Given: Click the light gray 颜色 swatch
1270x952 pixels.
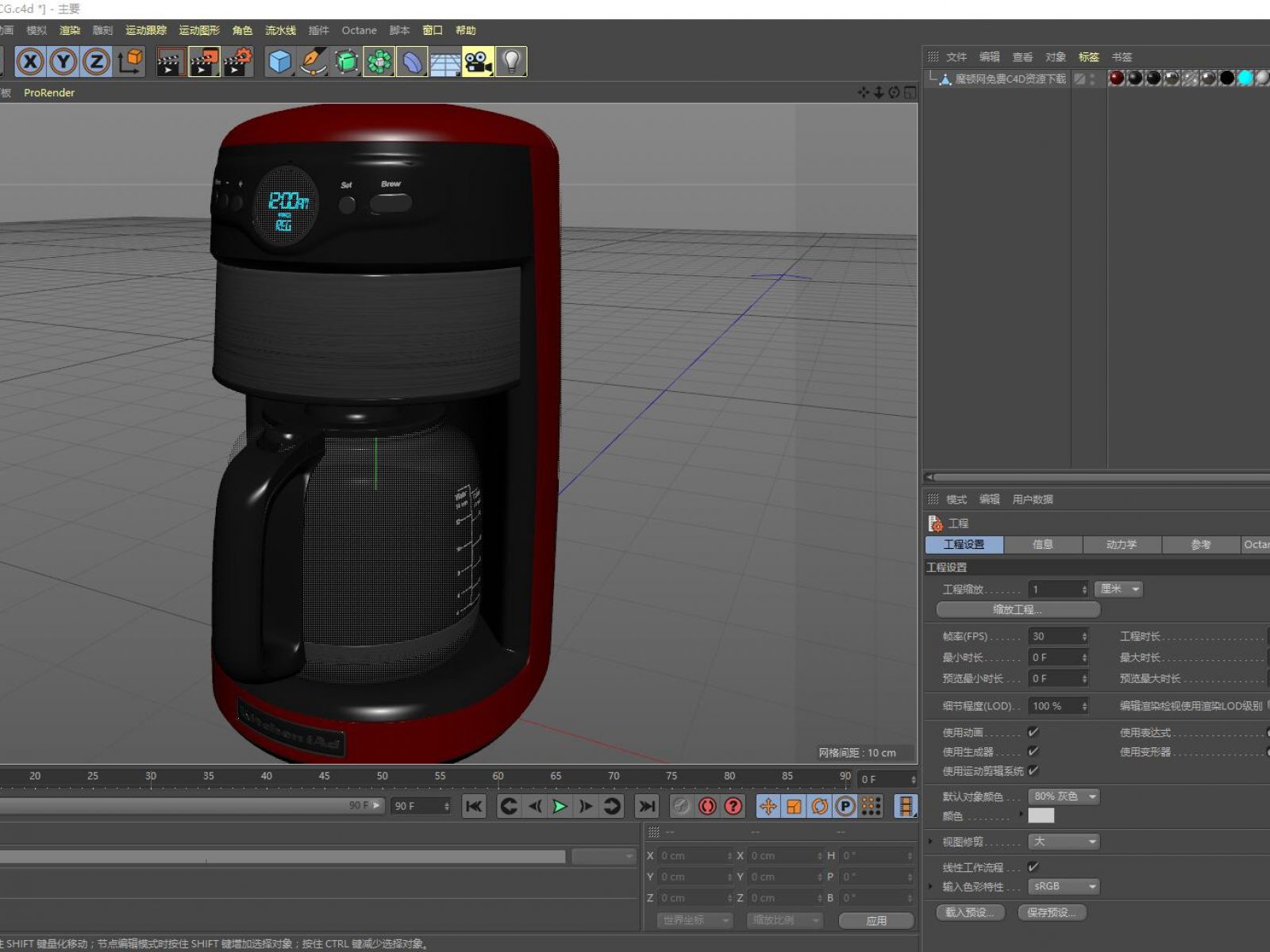Looking at the screenshot, I should point(1041,816).
